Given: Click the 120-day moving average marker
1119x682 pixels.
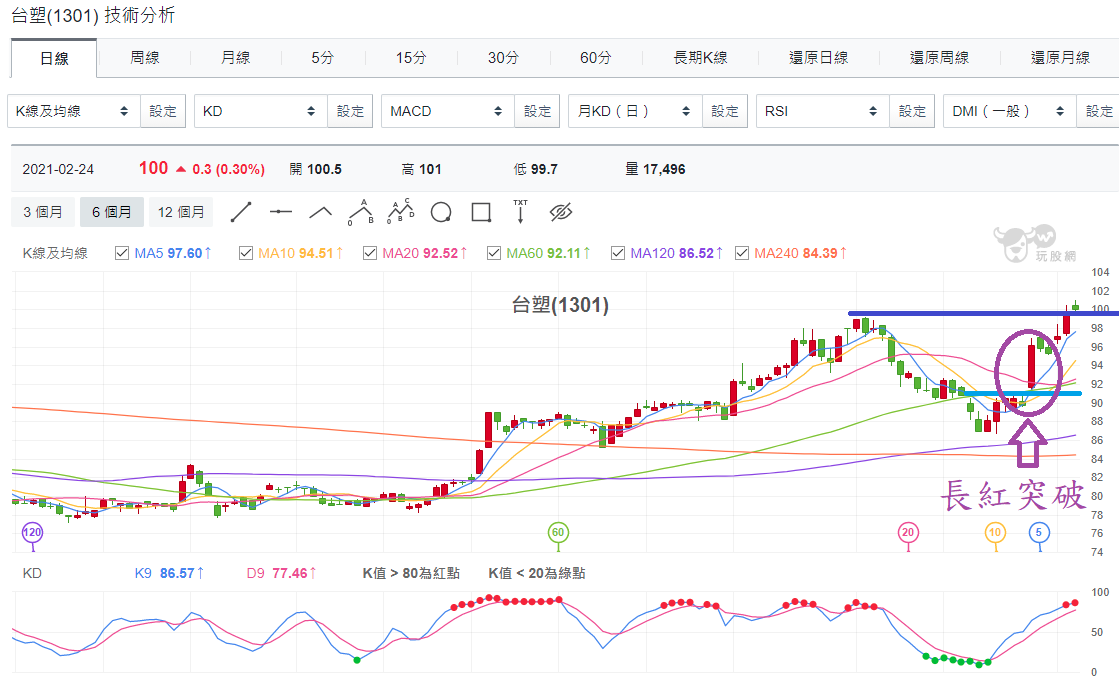Looking at the screenshot, I should (x=32, y=532).
